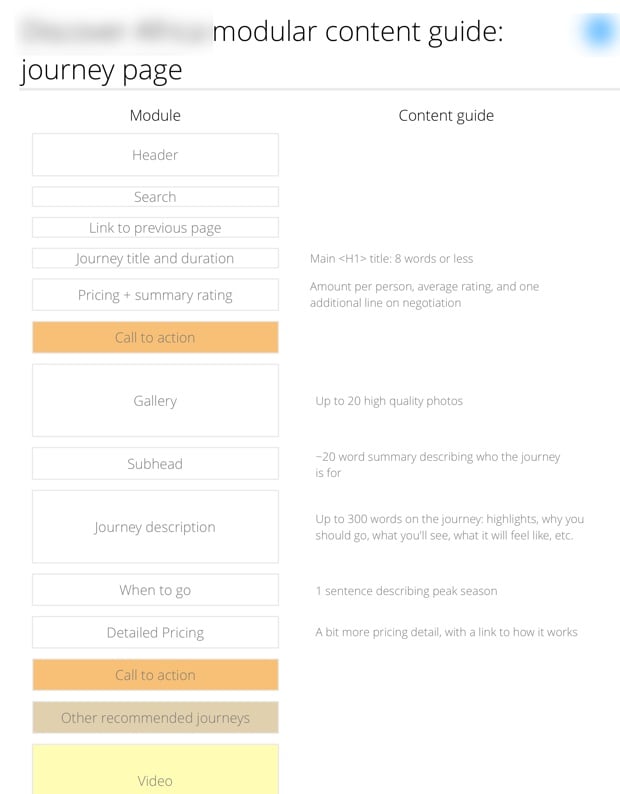Click the Journey description module box
Screen dimensions: 620x794
click(155, 527)
